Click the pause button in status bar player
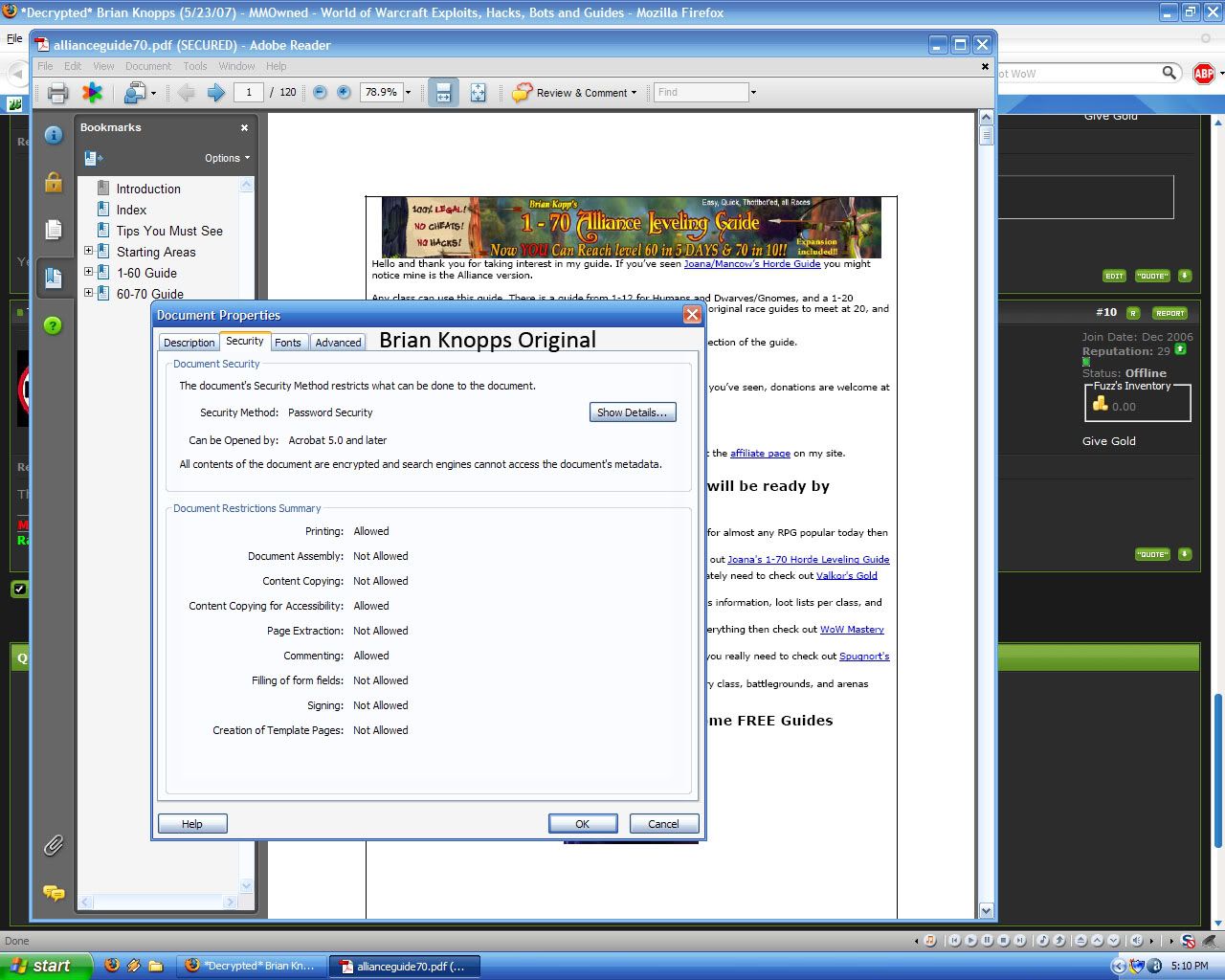Image resolution: width=1225 pixels, height=980 pixels. pos(987,941)
